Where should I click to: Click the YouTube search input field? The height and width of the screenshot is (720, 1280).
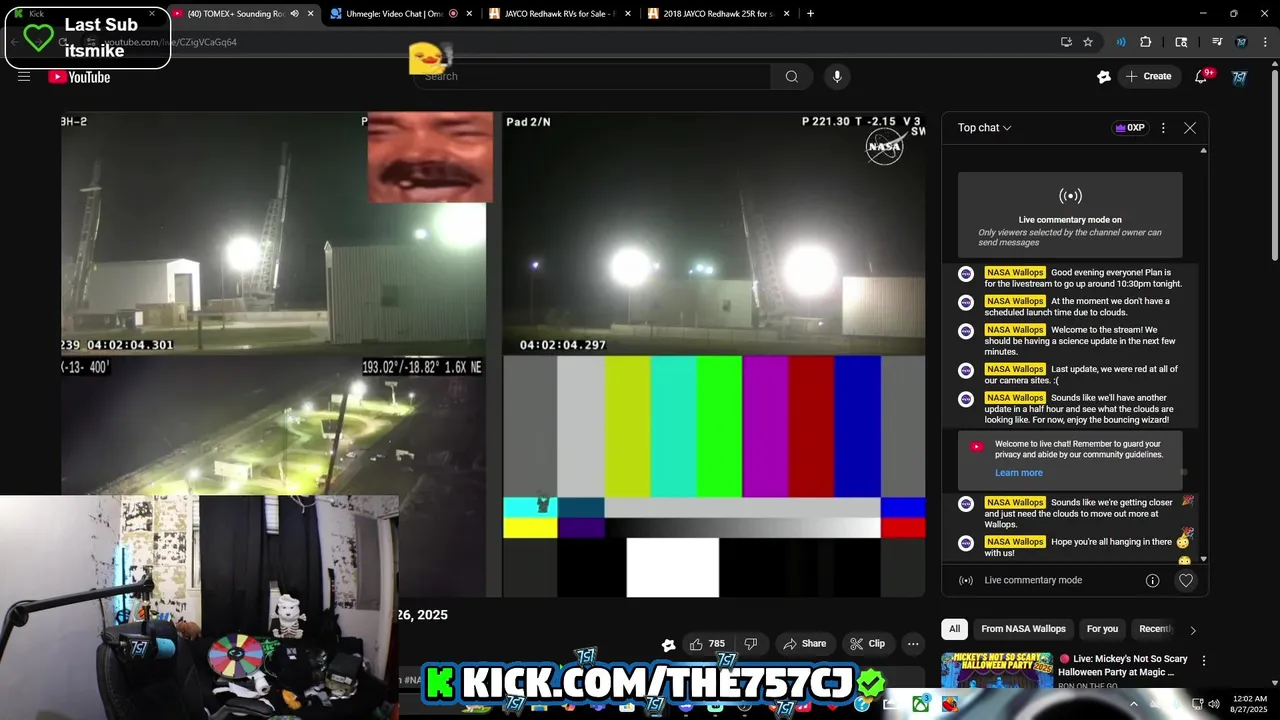pos(592,76)
